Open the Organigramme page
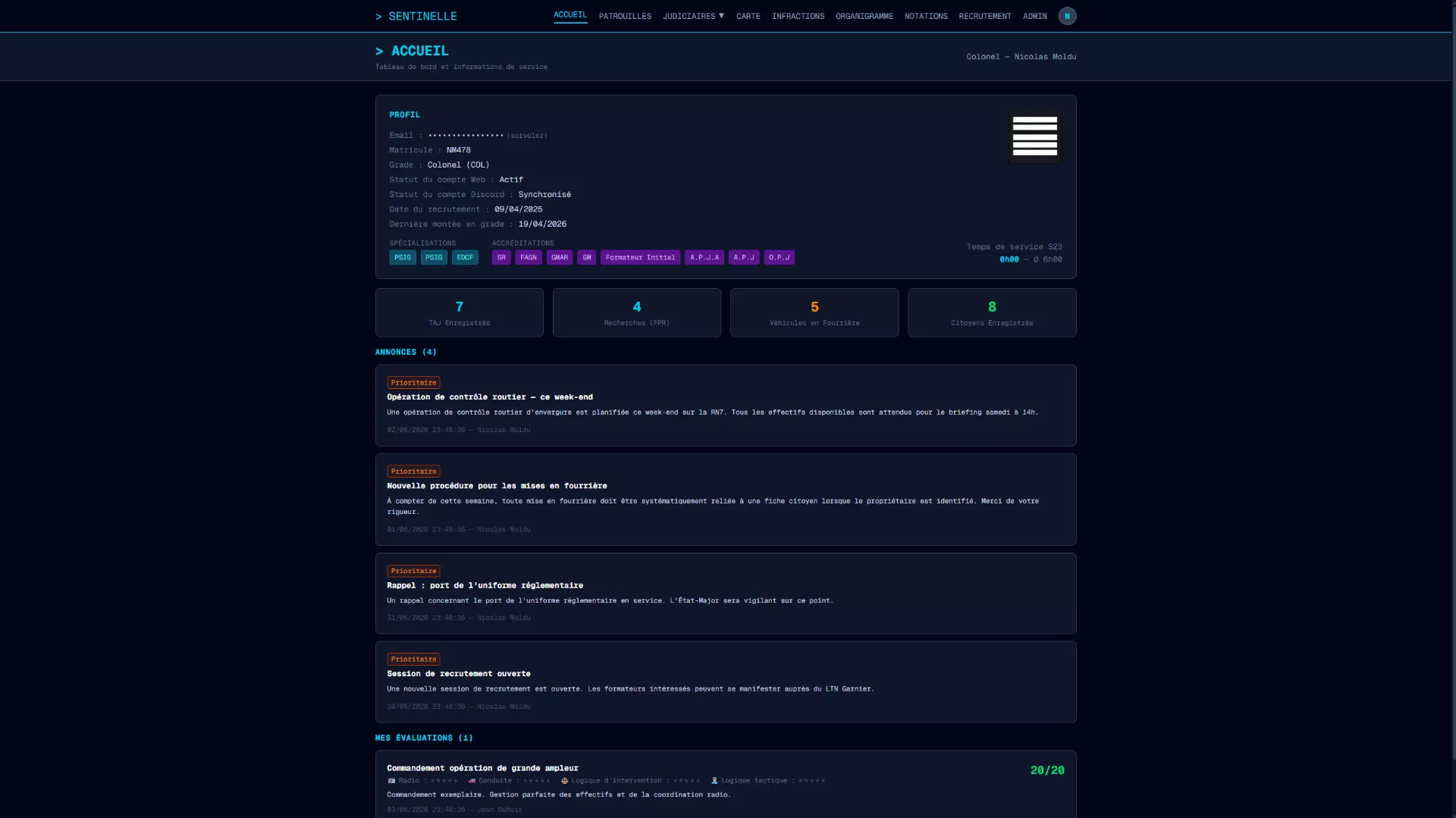The width and height of the screenshot is (1456, 818). (x=864, y=16)
